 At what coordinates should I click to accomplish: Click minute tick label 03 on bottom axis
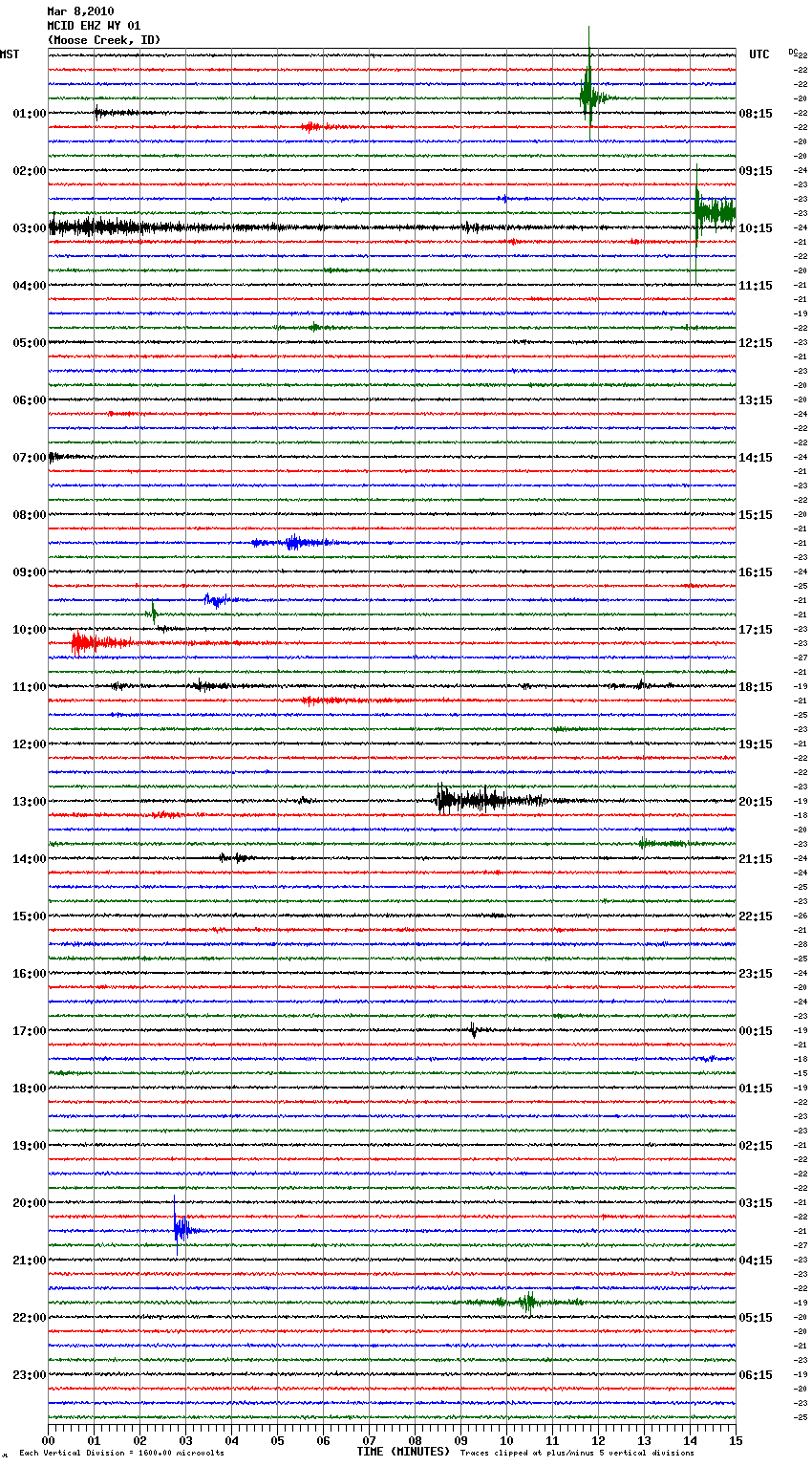(x=185, y=1440)
